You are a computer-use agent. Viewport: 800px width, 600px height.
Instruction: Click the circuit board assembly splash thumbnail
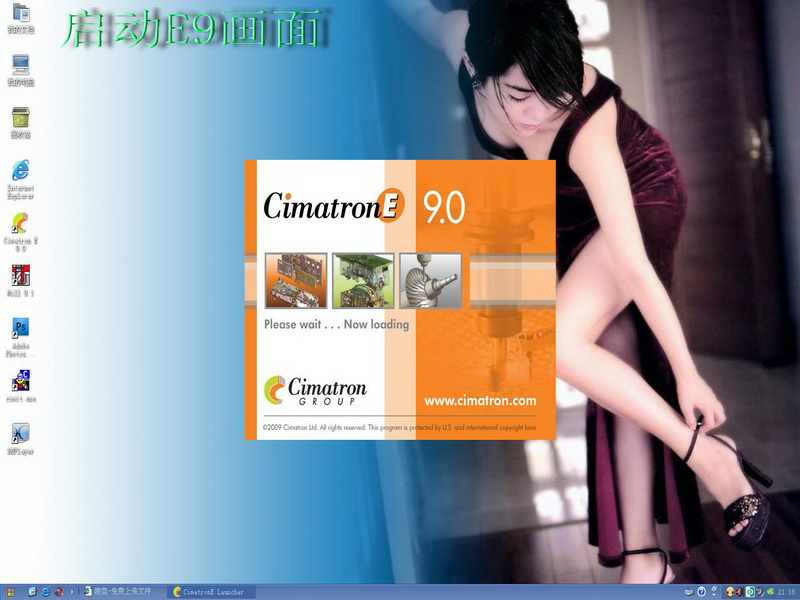[296, 281]
